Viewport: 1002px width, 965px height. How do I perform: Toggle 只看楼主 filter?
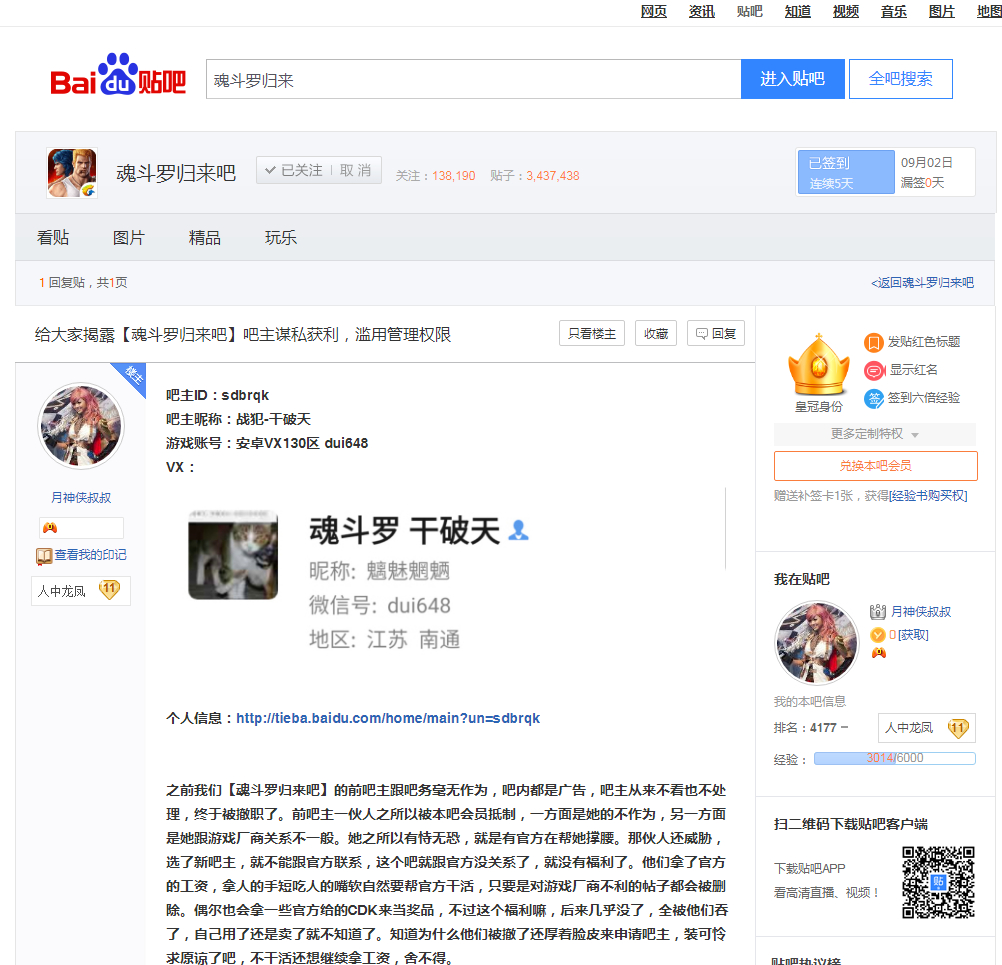pyautogui.click(x=592, y=334)
